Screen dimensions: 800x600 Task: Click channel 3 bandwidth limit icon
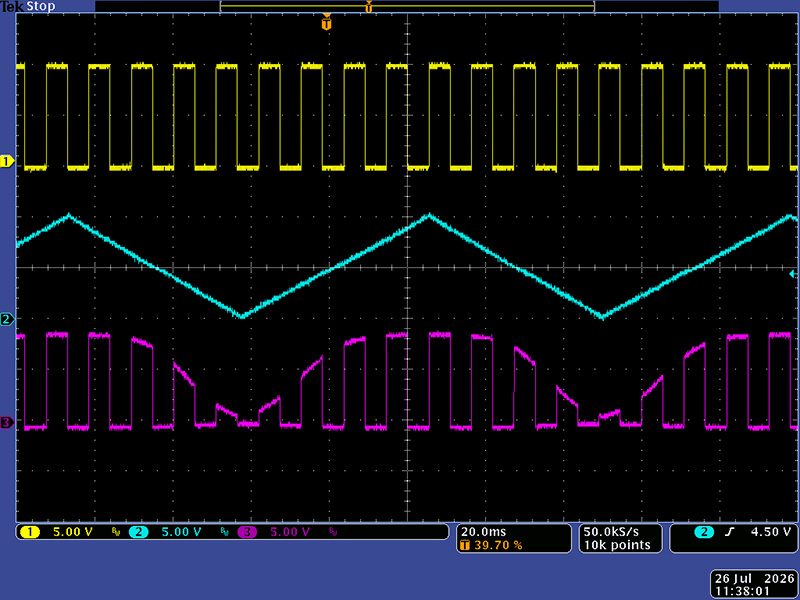click(x=333, y=532)
